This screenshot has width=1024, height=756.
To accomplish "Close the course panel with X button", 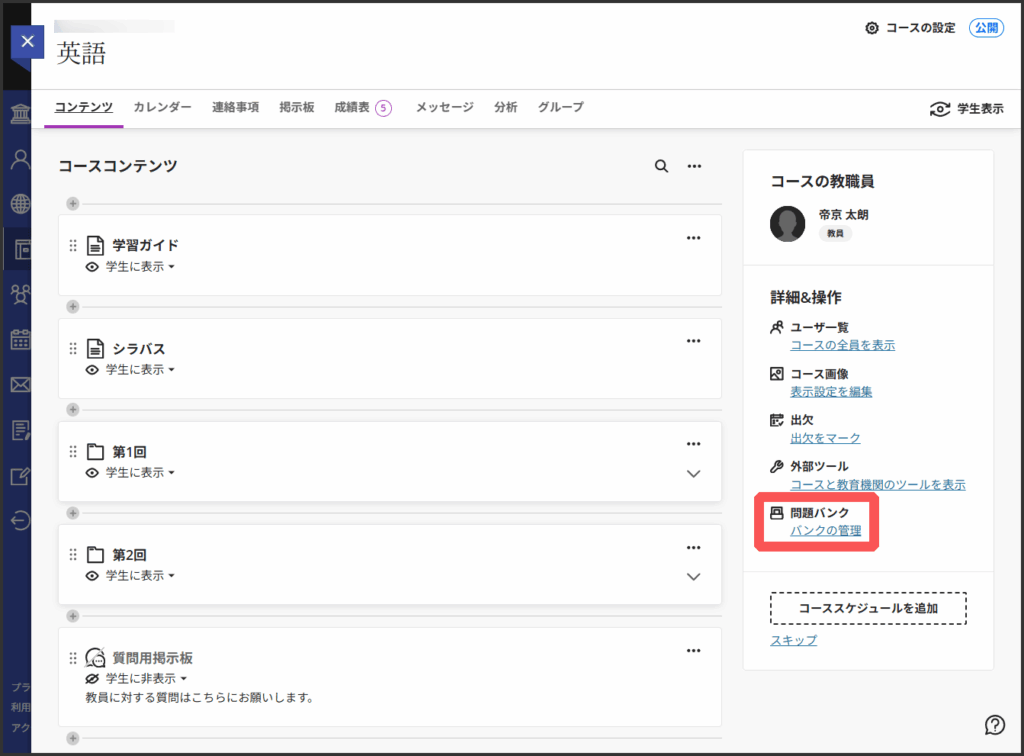I will coord(27,42).
